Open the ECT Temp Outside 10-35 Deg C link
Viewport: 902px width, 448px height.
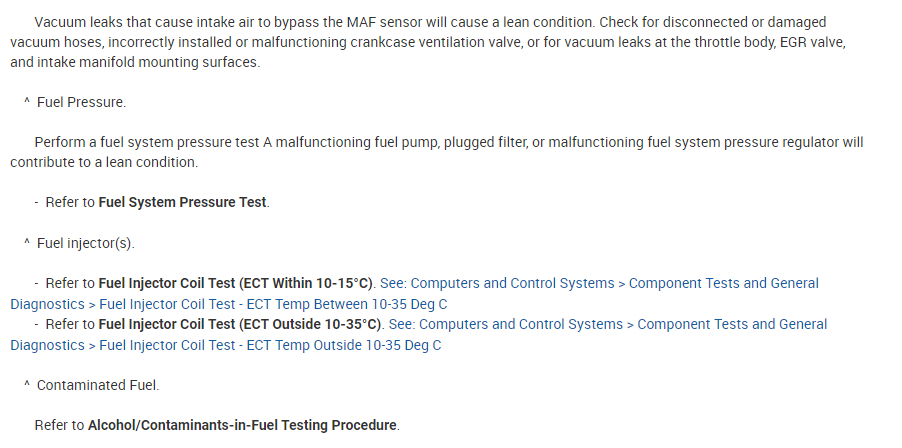(270, 345)
